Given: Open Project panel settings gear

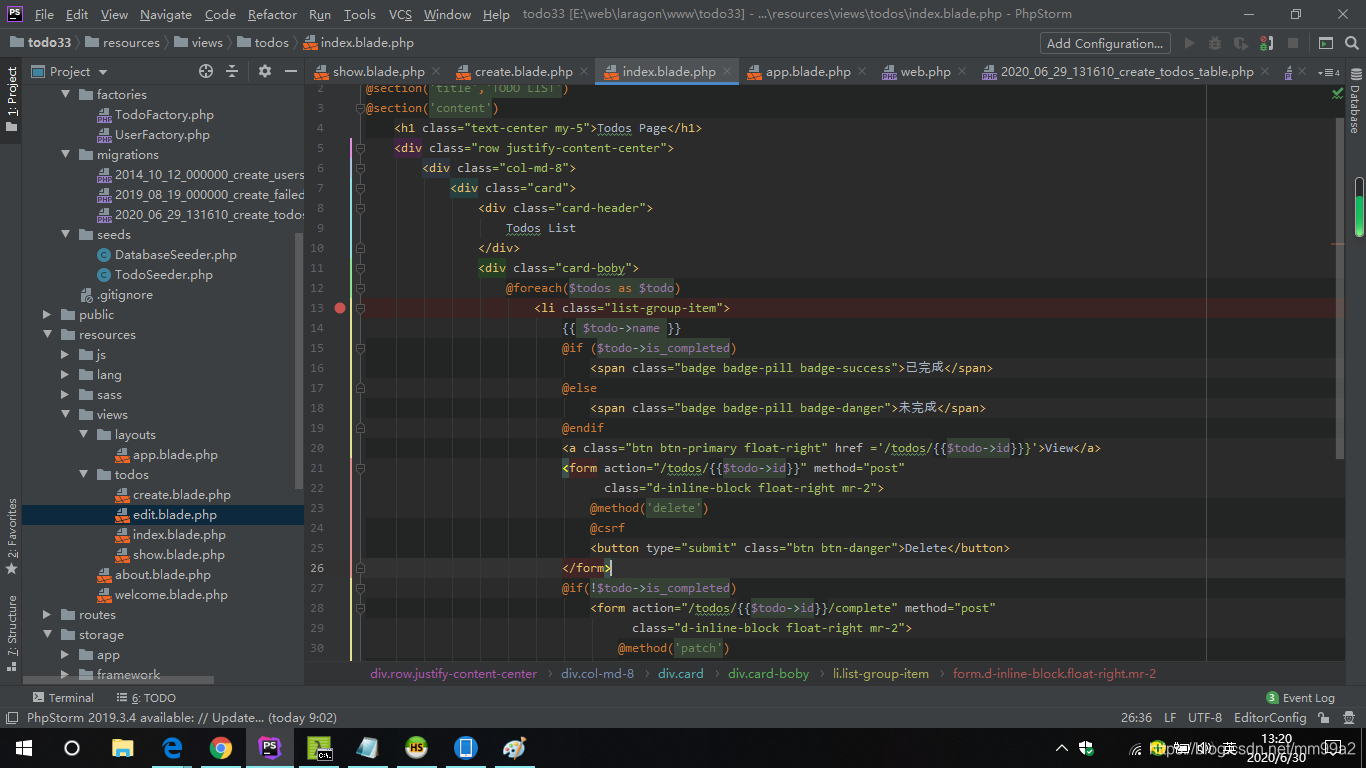Looking at the screenshot, I should click(265, 71).
